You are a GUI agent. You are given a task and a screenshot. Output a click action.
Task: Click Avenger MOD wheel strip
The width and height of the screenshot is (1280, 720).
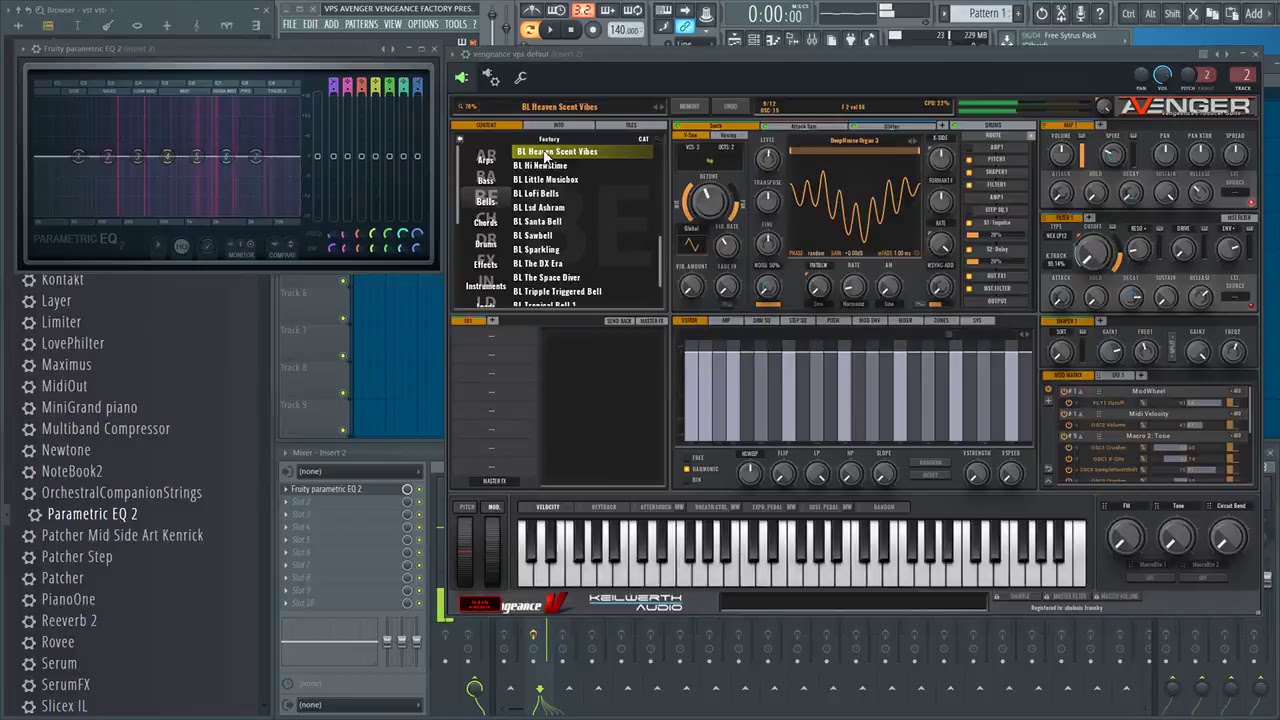coord(492,550)
